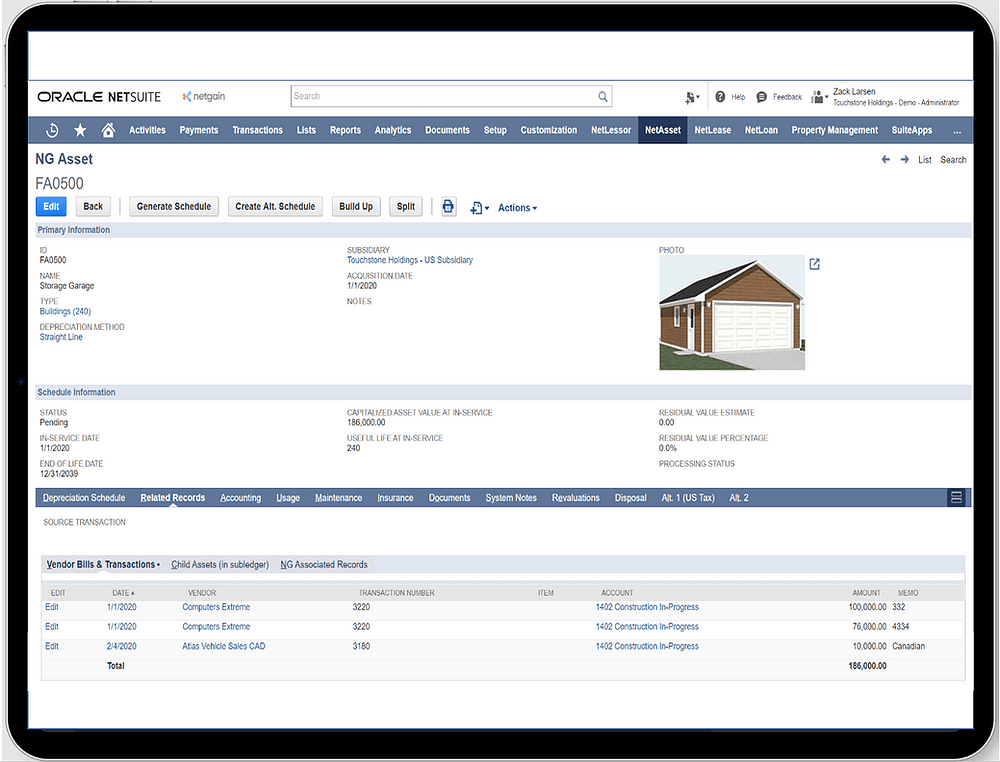This screenshot has height=762, width=1000.
Task: Edit the Atlas Vehicle Sales row
Action: tap(52, 647)
